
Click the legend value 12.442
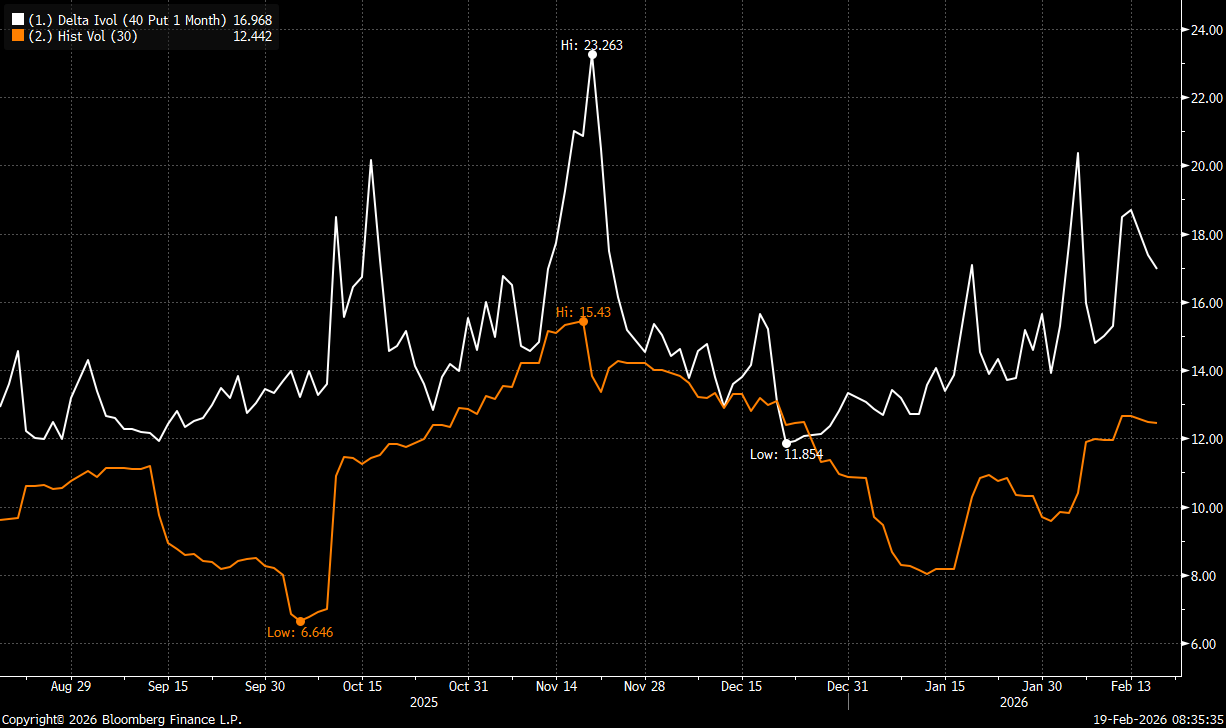(x=251, y=36)
